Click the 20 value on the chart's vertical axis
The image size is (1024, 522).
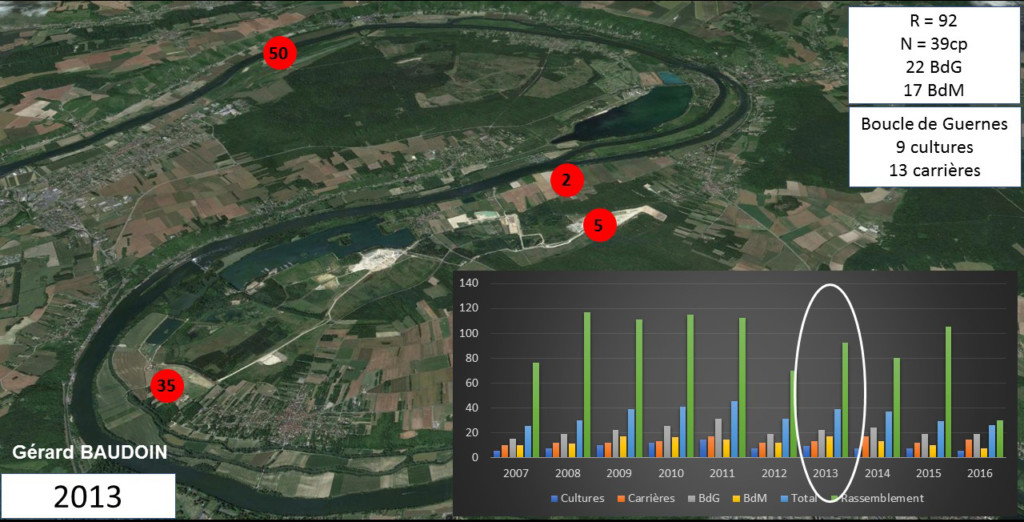(x=472, y=432)
